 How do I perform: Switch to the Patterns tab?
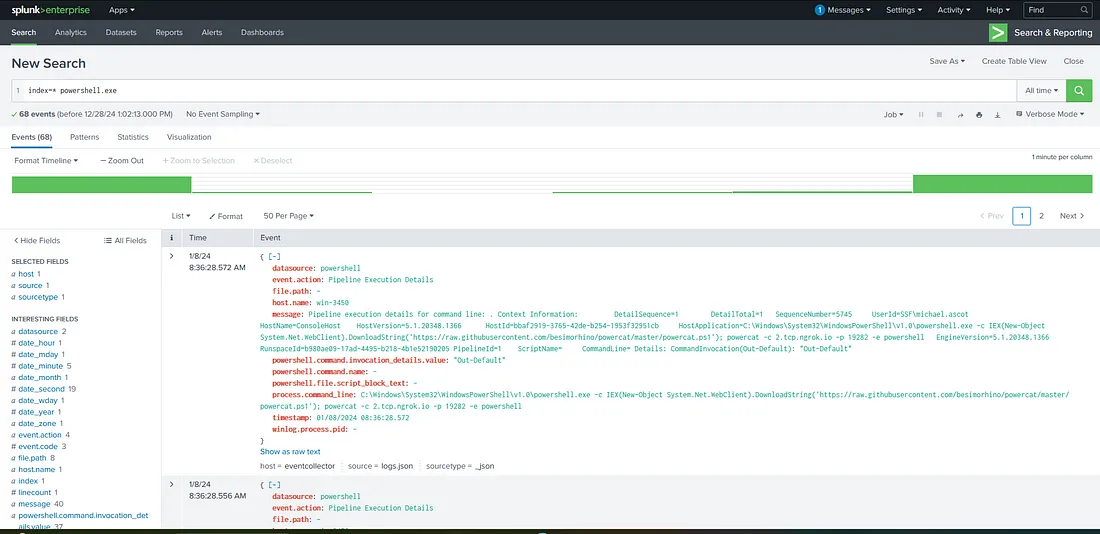84,137
